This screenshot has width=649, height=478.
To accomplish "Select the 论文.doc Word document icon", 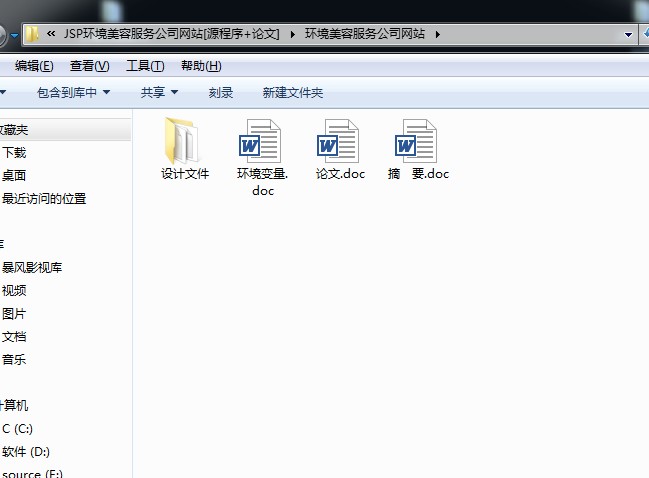I will (338, 141).
